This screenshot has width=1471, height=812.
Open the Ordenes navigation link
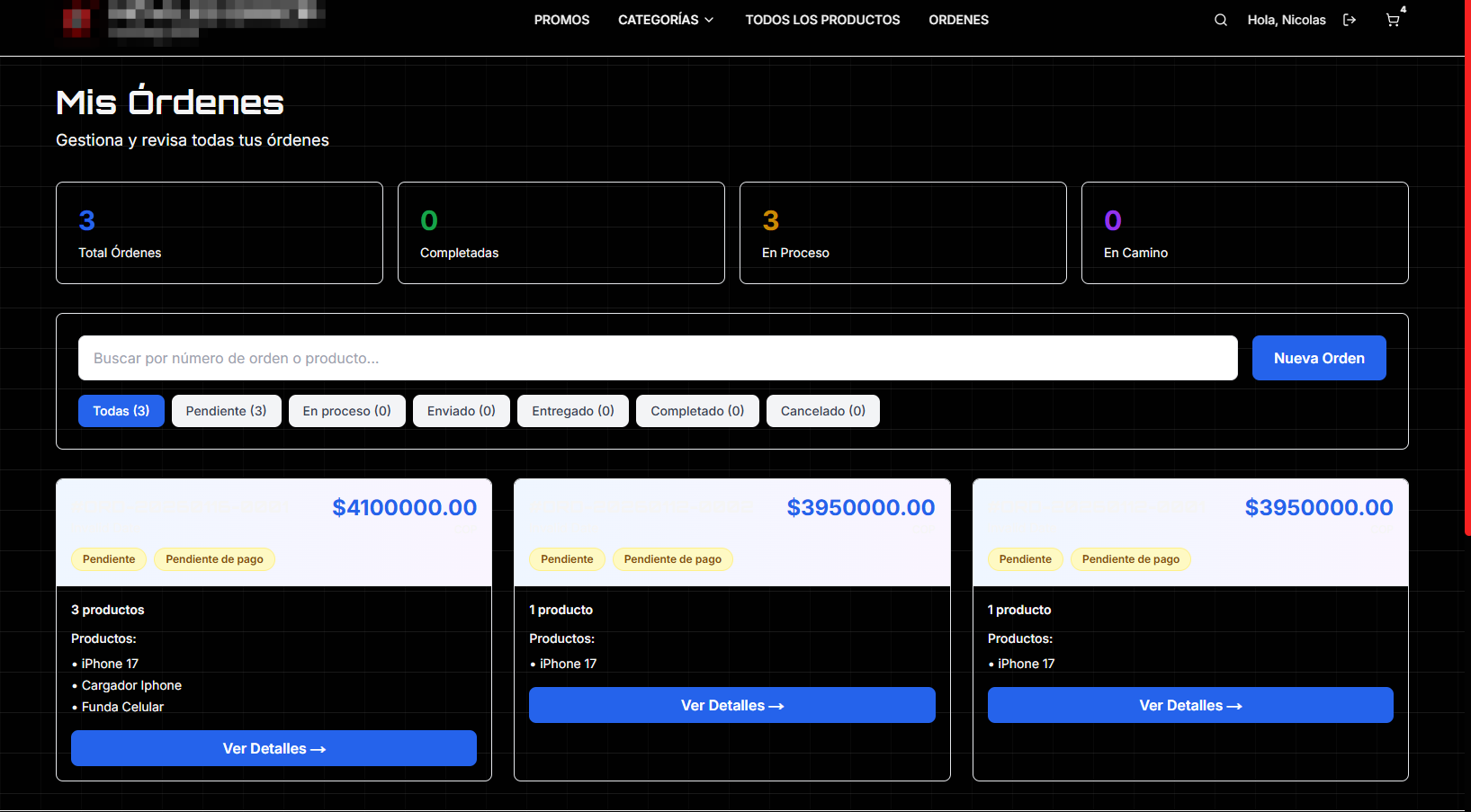pos(958,20)
